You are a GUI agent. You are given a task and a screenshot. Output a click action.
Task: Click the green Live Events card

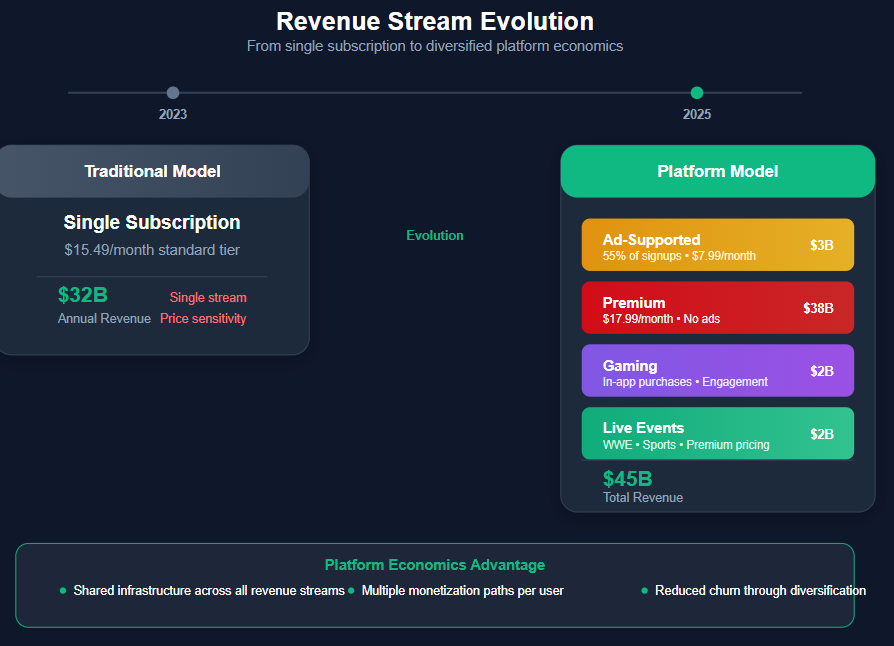[718, 433]
